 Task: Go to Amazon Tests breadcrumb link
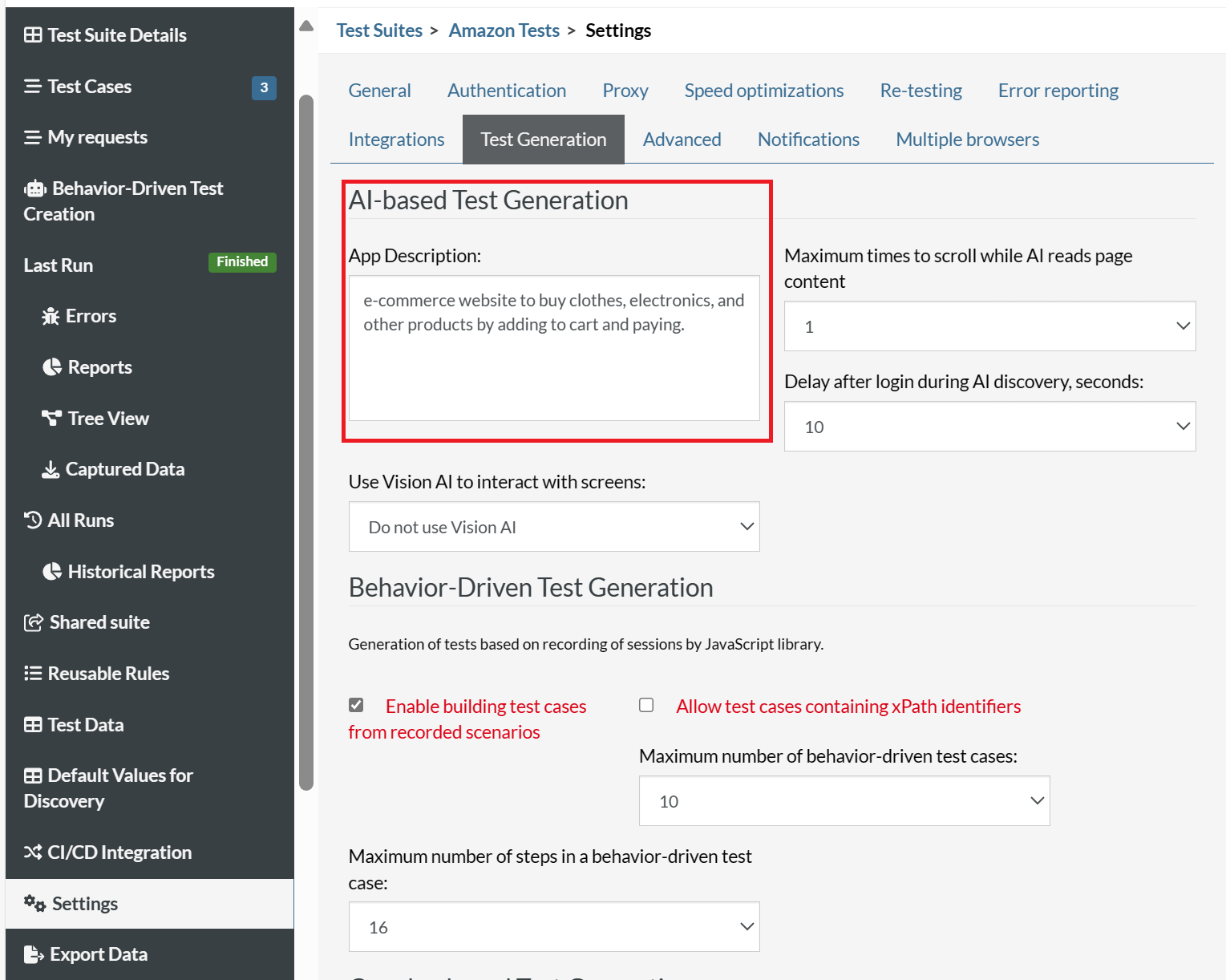[504, 30]
